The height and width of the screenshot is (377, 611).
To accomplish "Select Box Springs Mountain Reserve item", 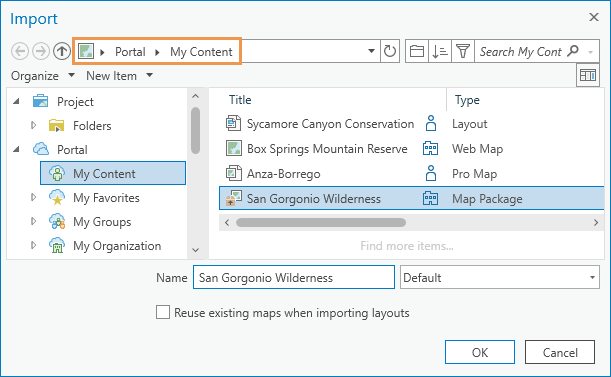I will click(327, 149).
